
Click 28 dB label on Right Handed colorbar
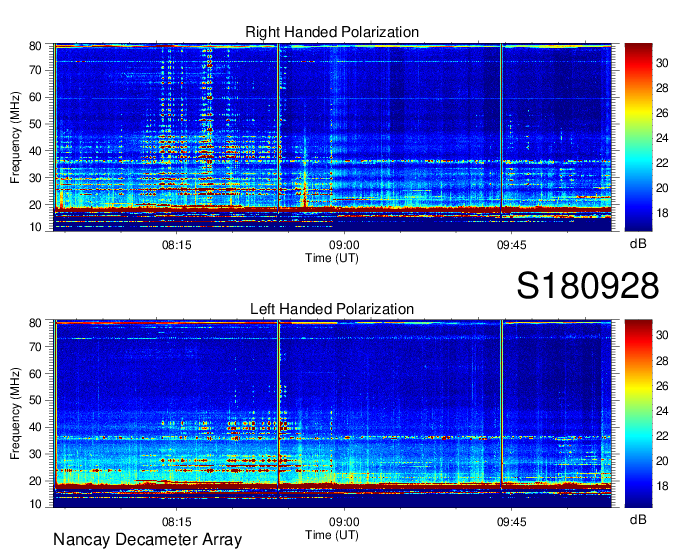pos(662,88)
